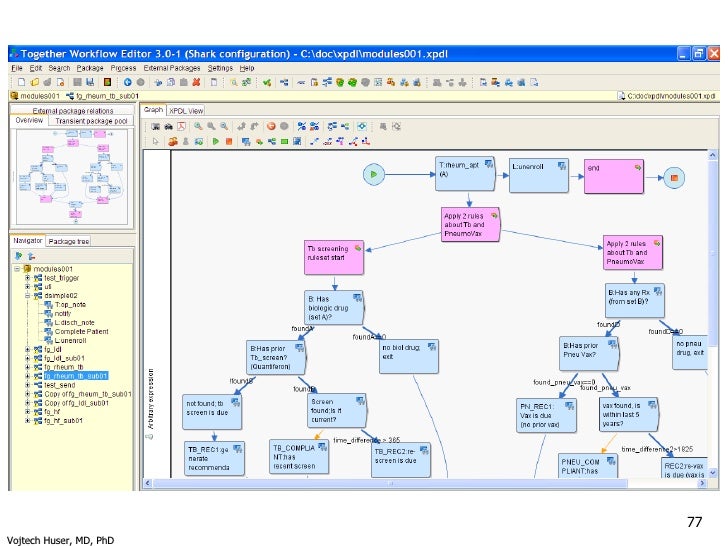Open the File menu
Viewport: 728px width, 546px height.
pos(17,68)
